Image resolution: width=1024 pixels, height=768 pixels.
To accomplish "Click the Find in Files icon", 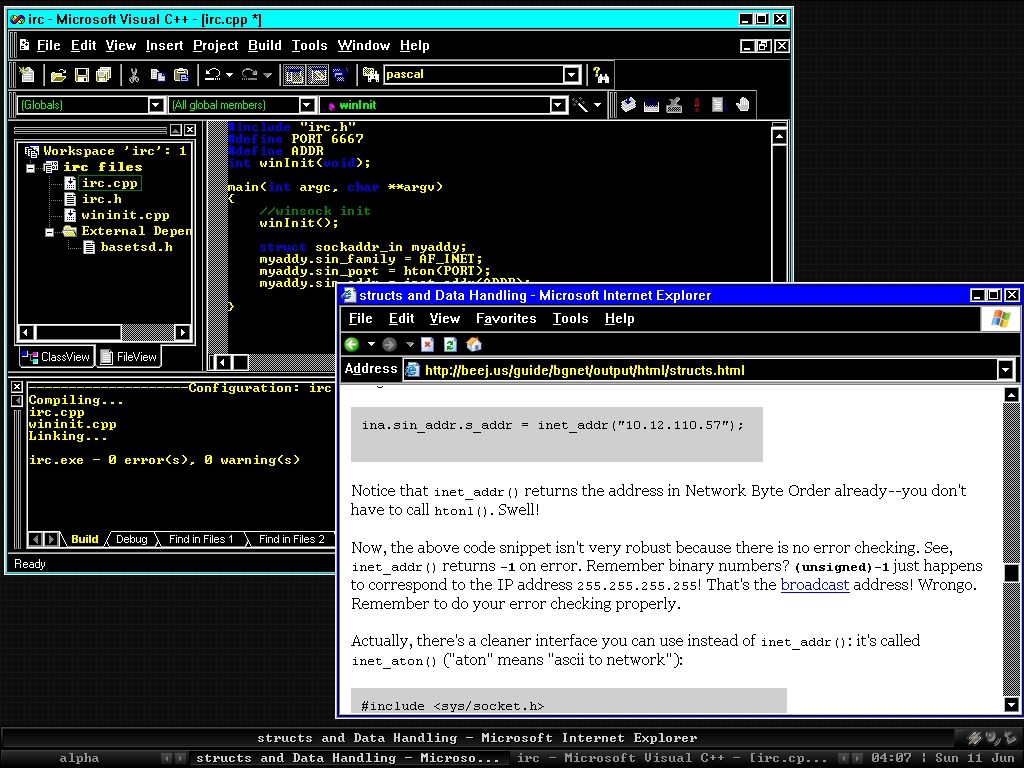I will [x=371, y=75].
